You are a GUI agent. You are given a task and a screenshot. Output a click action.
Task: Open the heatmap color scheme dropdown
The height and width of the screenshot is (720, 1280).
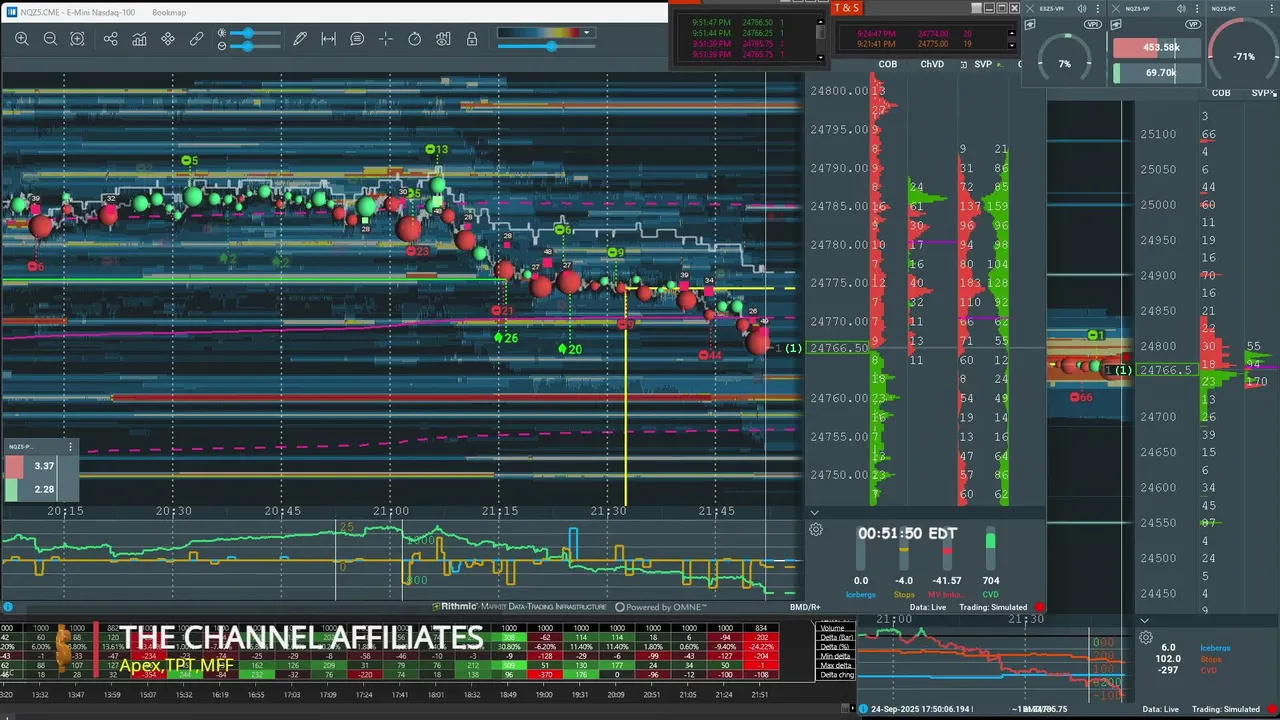pyautogui.click(x=587, y=32)
